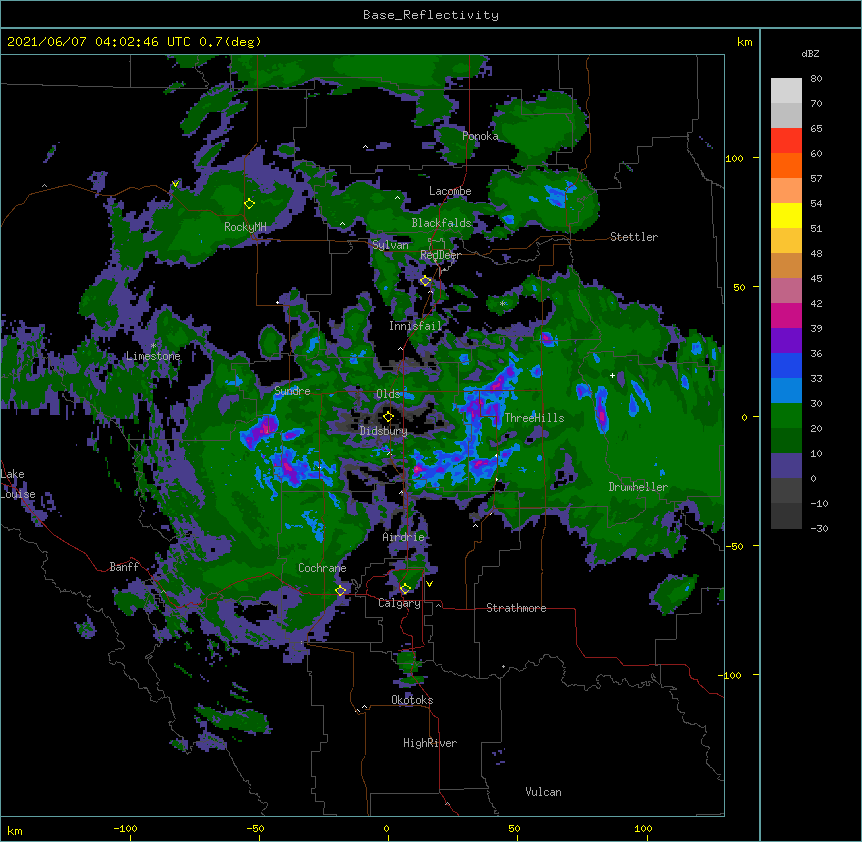The image size is (862, 842).
Task: Select the yellow diamond marker below Cochrane
Action: [340, 590]
